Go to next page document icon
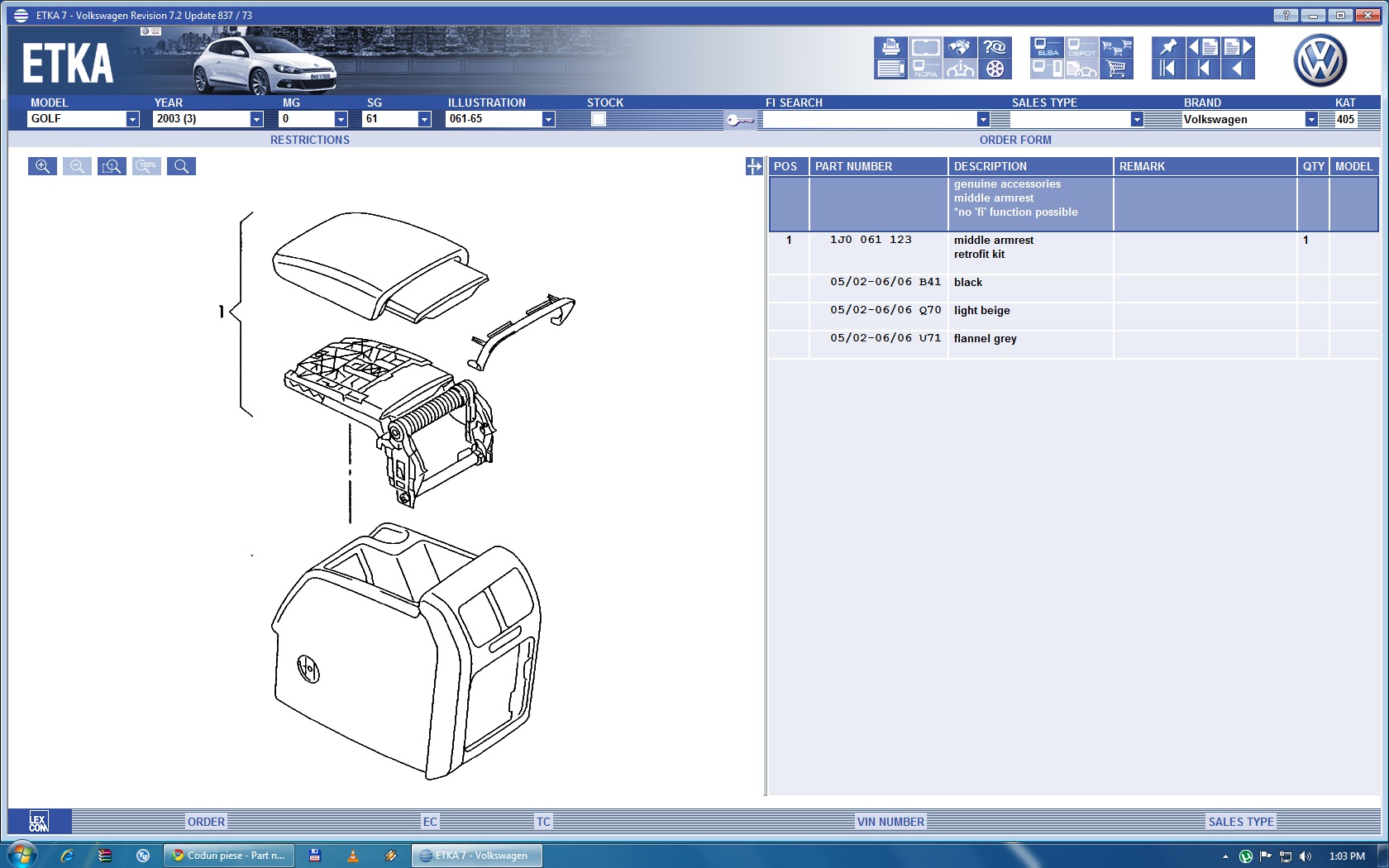This screenshot has width=1389, height=868. tap(1238, 47)
